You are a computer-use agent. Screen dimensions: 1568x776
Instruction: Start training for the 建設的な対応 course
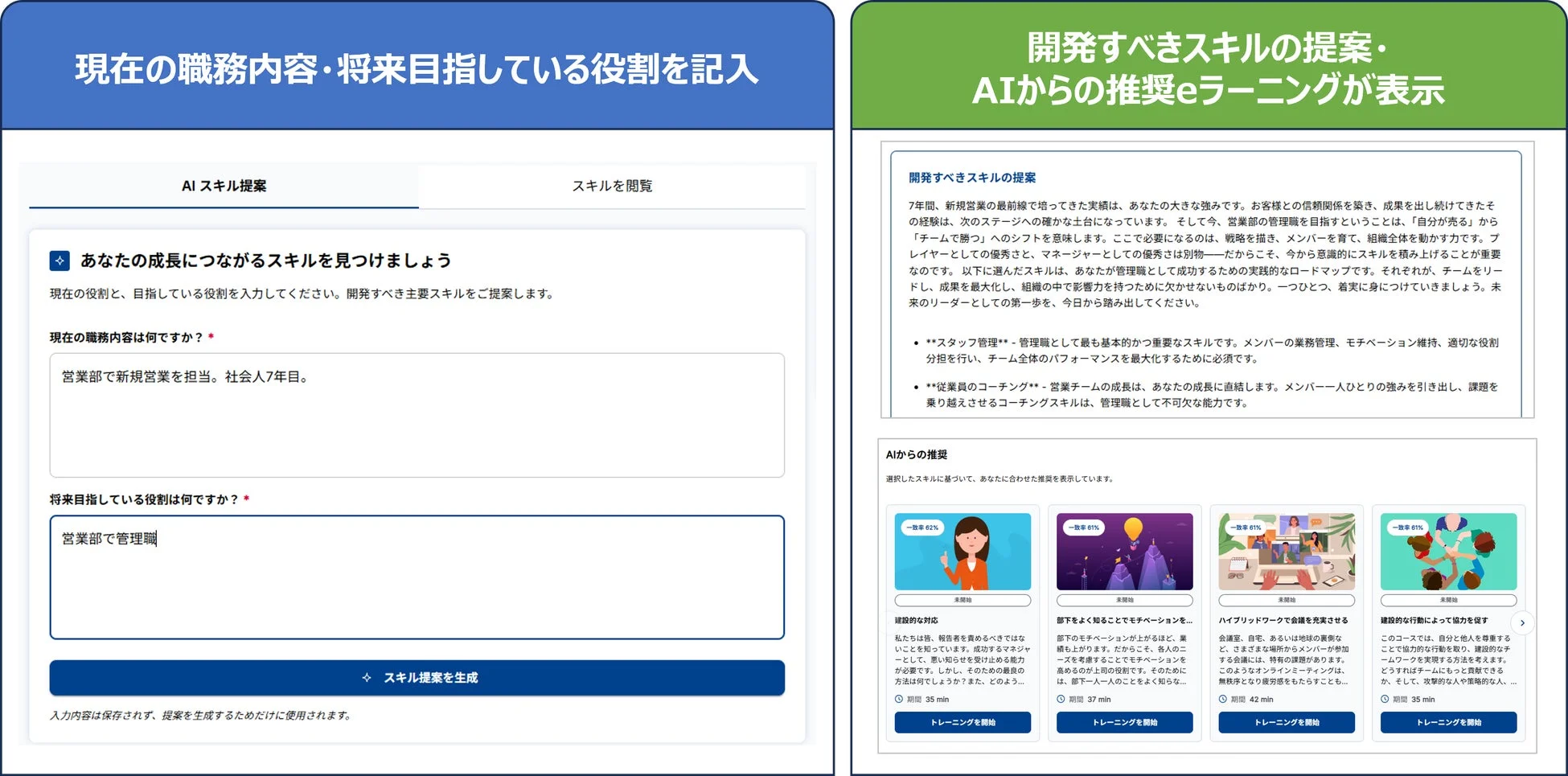pyautogui.click(x=963, y=722)
